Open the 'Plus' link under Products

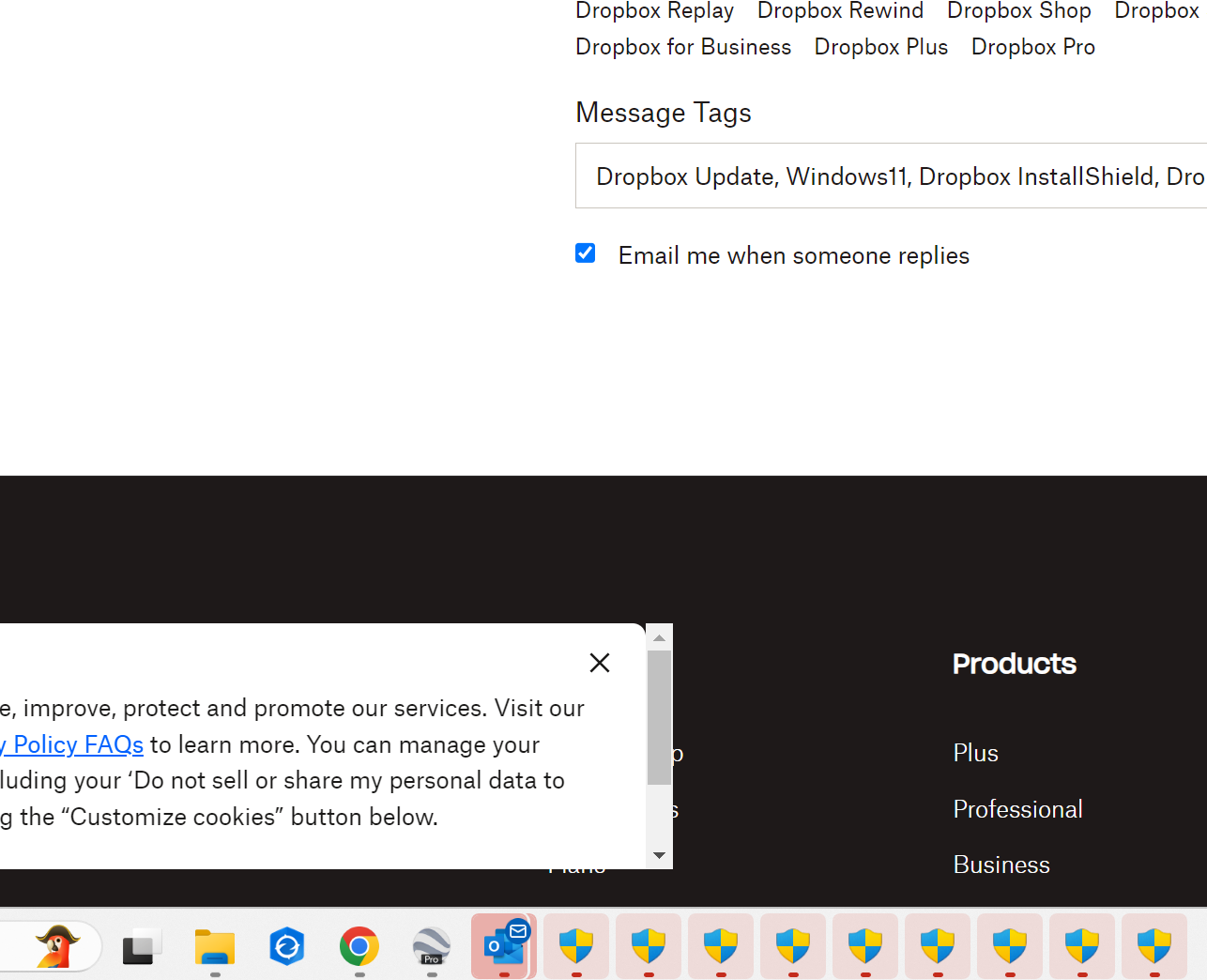(x=975, y=753)
